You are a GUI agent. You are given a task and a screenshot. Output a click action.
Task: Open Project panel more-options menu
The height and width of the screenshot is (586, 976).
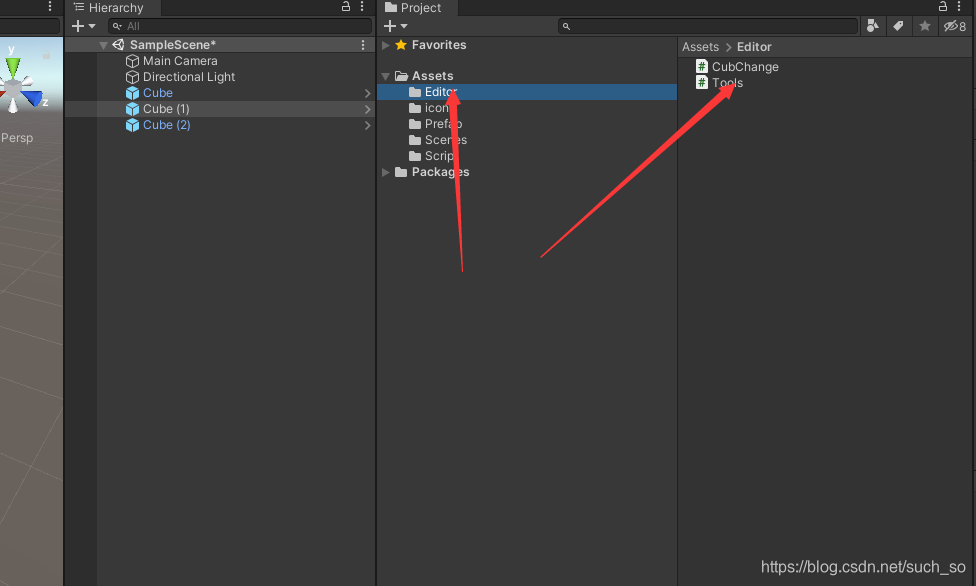959,7
